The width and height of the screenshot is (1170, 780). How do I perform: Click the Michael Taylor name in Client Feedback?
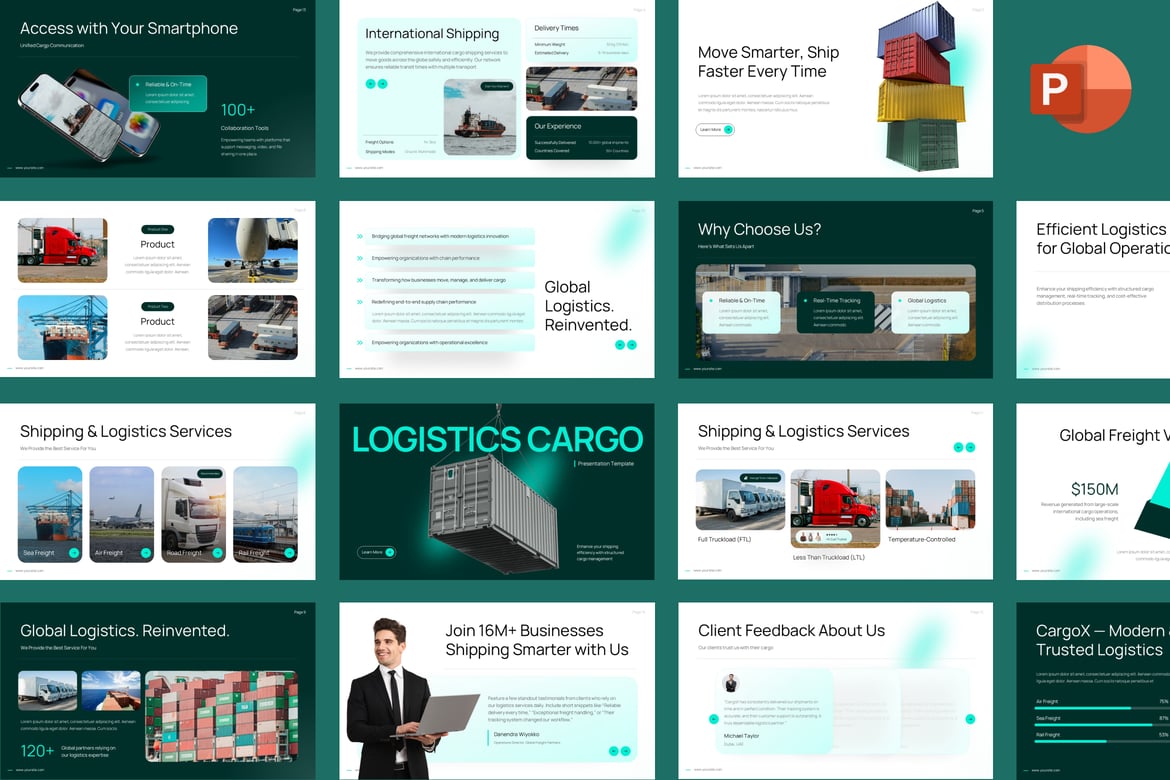742,736
